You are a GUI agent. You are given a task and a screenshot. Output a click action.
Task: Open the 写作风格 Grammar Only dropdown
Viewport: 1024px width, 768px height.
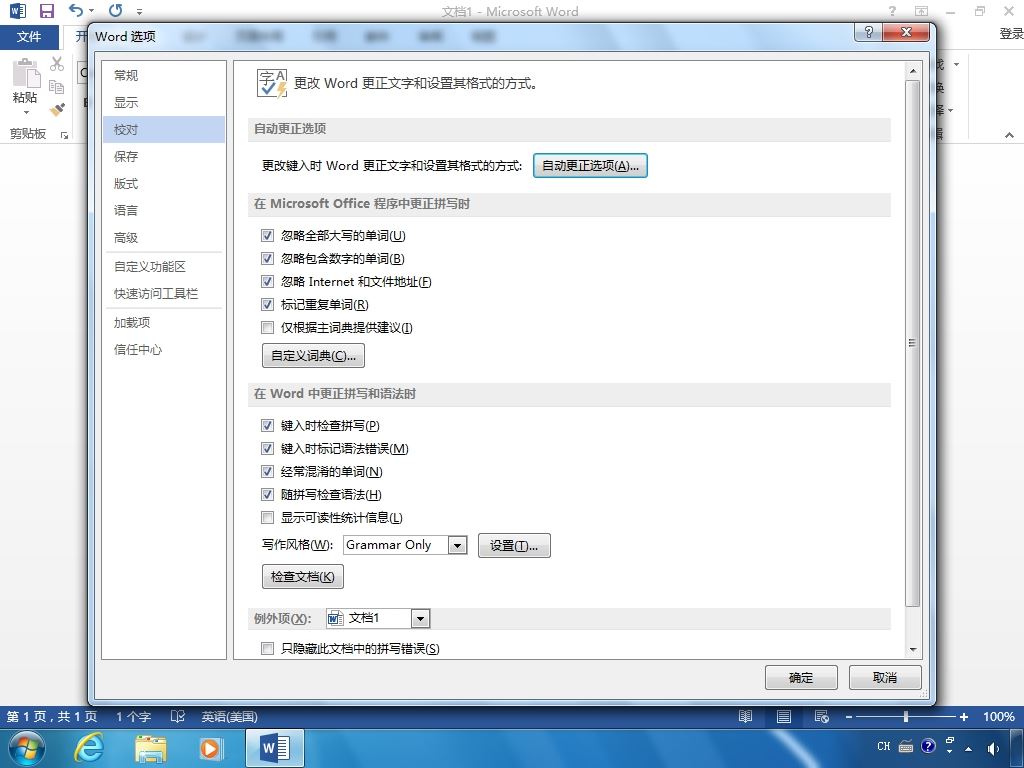(x=458, y=545)
